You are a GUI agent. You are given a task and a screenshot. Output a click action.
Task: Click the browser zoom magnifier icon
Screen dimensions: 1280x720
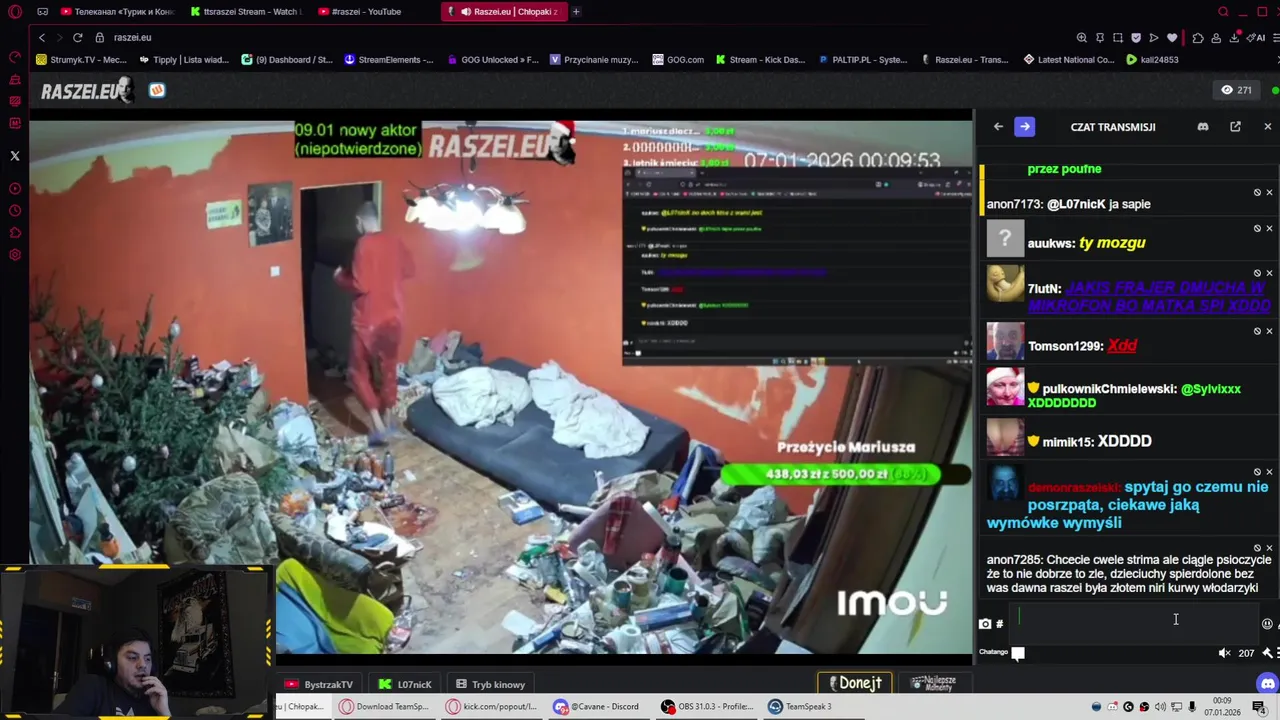pos(1082,38)
